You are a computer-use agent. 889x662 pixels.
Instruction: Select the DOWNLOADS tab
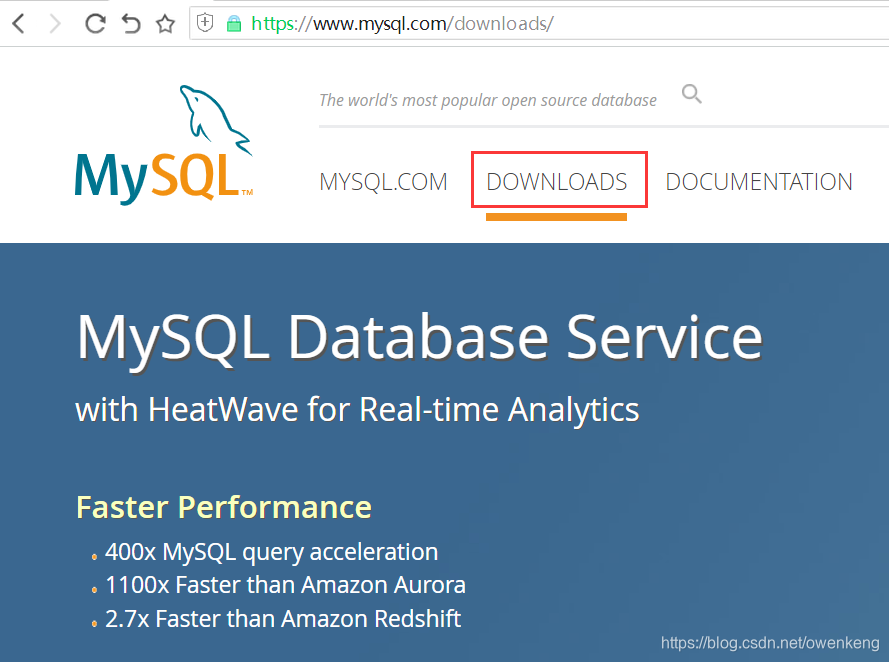click(x=557, y=182)
